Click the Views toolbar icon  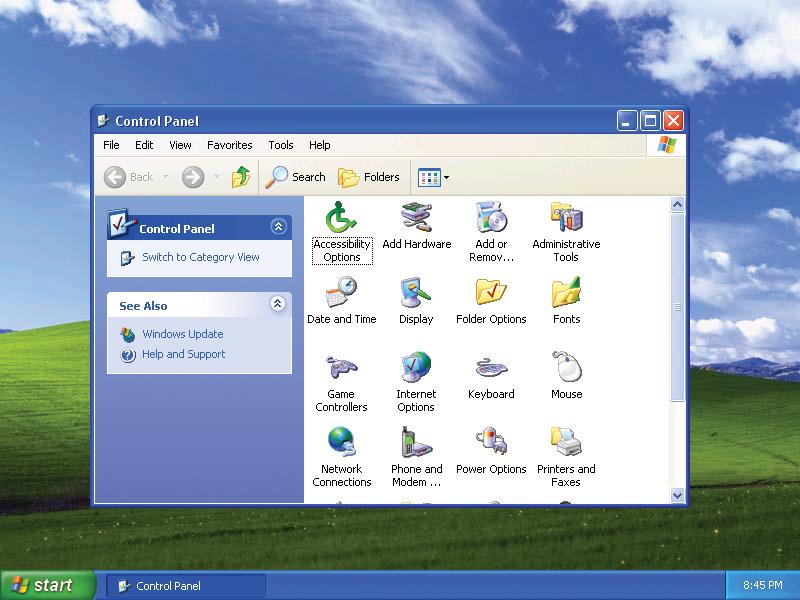click(x=429, y=178)
